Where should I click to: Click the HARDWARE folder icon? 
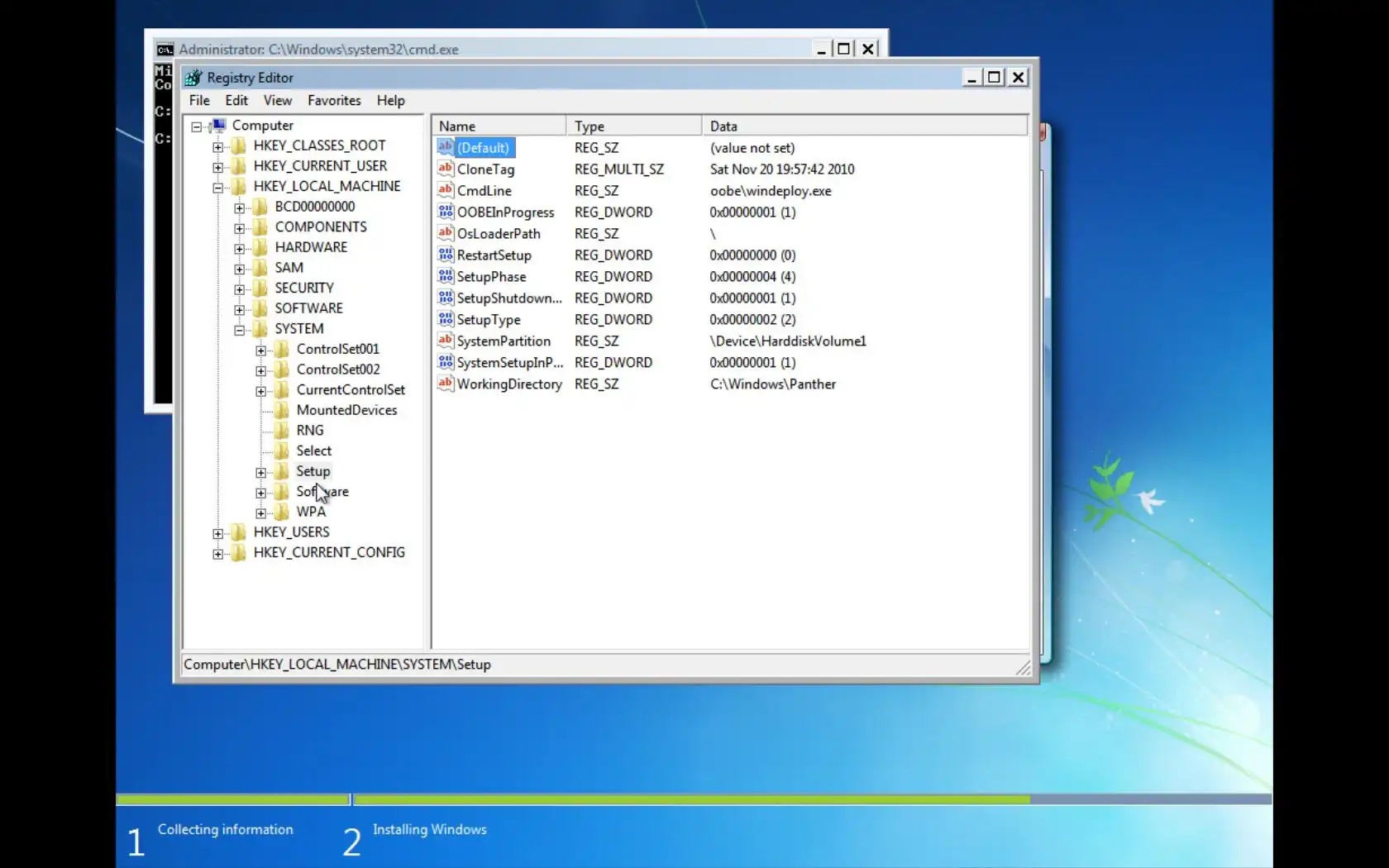(260, 247)
